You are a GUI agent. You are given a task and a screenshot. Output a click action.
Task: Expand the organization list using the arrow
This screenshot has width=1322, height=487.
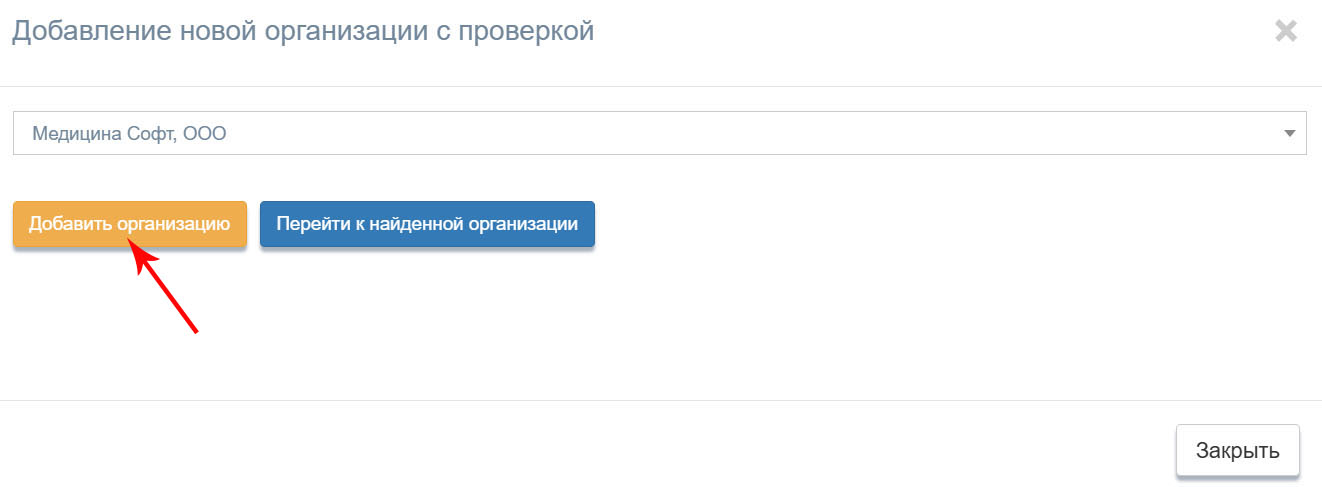(1289, 133)
